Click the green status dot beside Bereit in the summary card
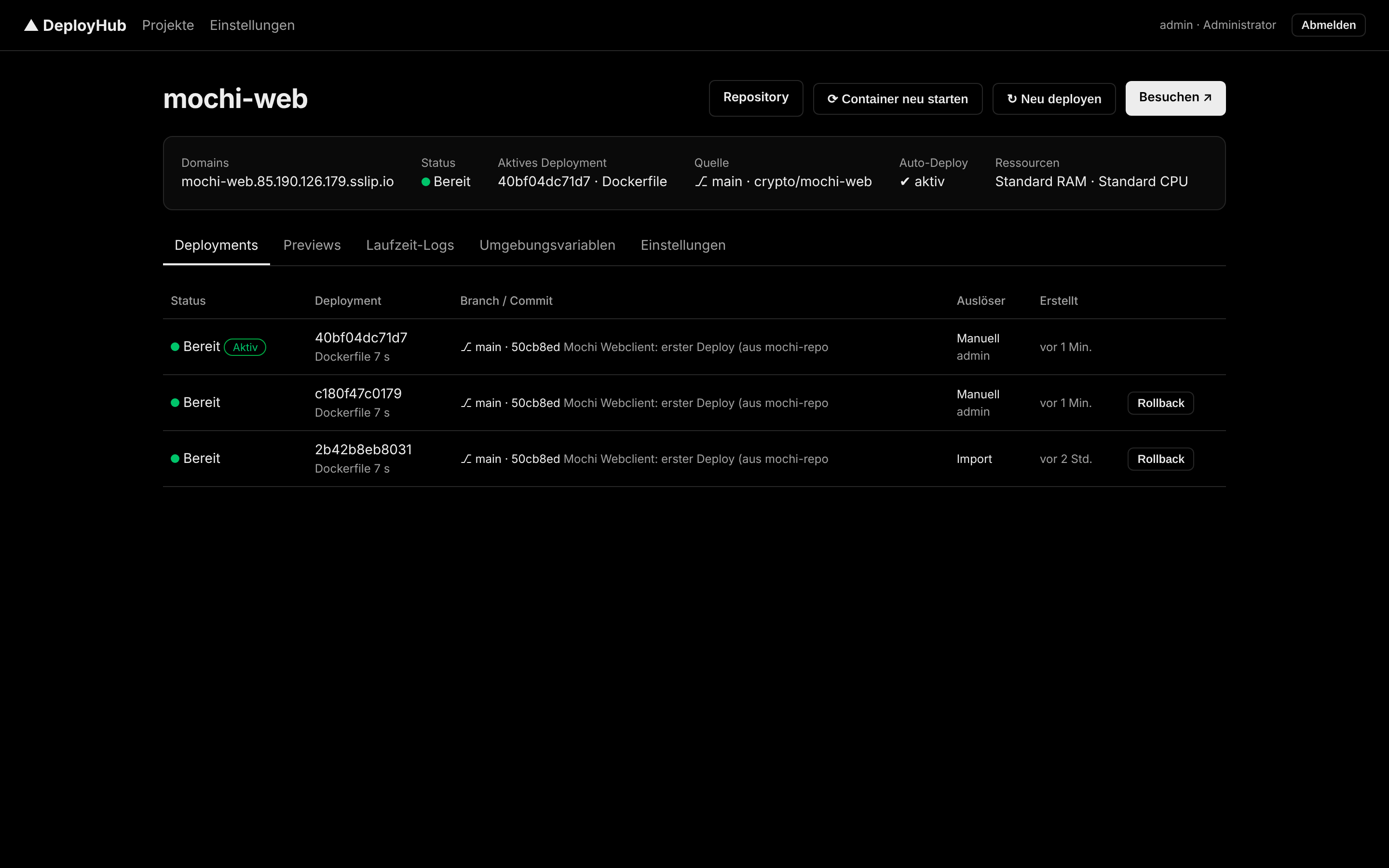 (x=426, y=182)
